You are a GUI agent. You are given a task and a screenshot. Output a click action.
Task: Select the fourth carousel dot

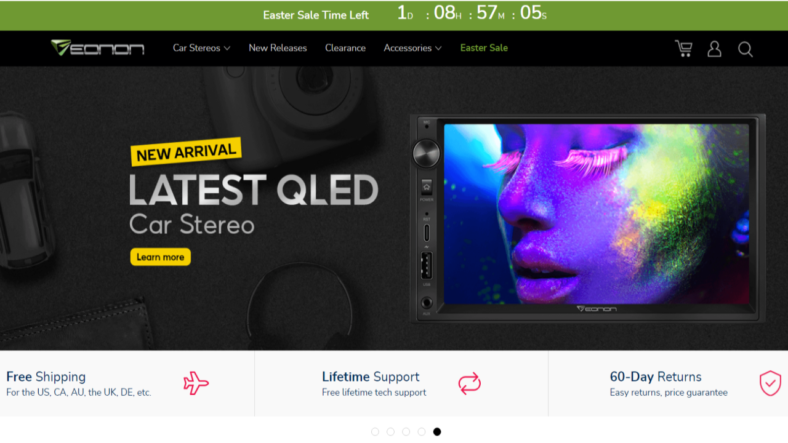[422, 431]
